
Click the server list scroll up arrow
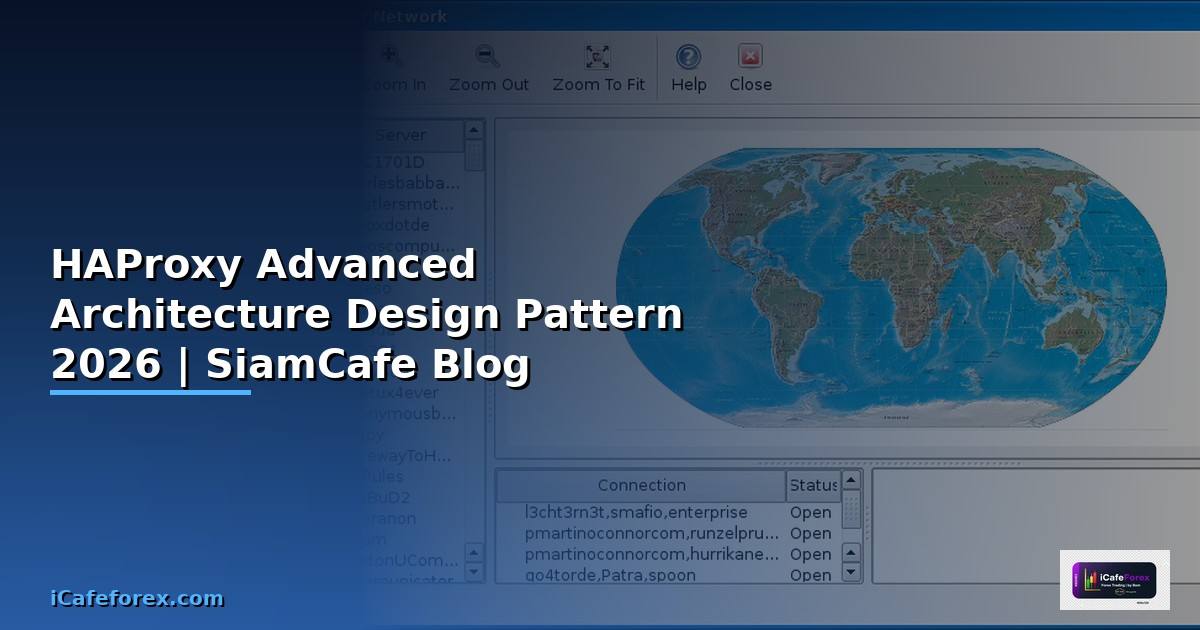coord(474,130)
